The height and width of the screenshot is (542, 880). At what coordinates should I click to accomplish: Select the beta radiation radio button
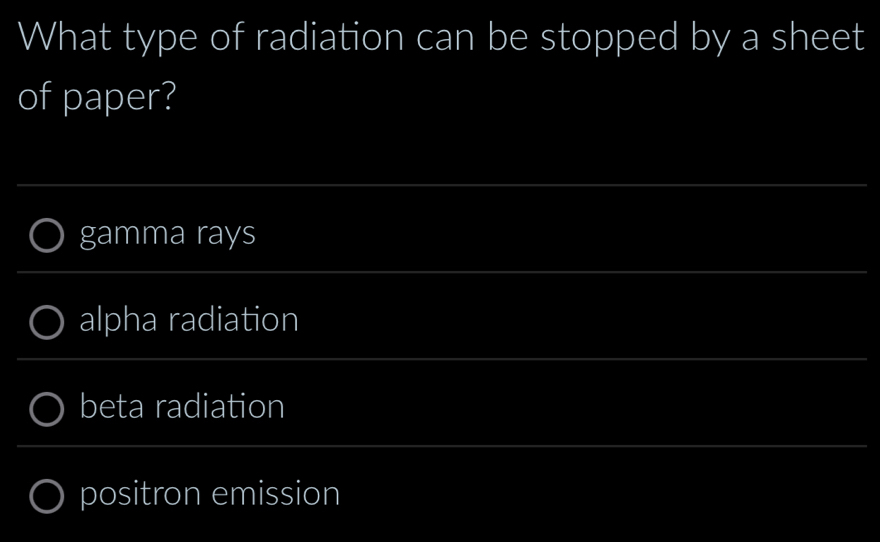click(46, 408)
